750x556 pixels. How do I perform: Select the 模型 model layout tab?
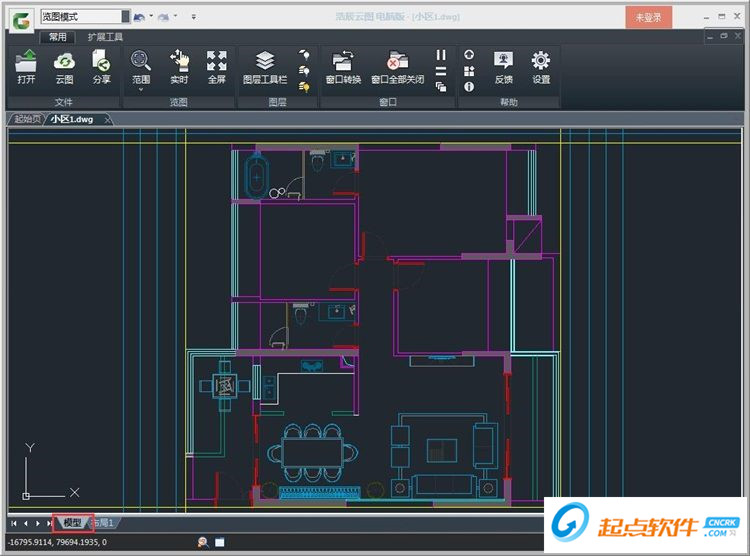click(x=72, y=523)
